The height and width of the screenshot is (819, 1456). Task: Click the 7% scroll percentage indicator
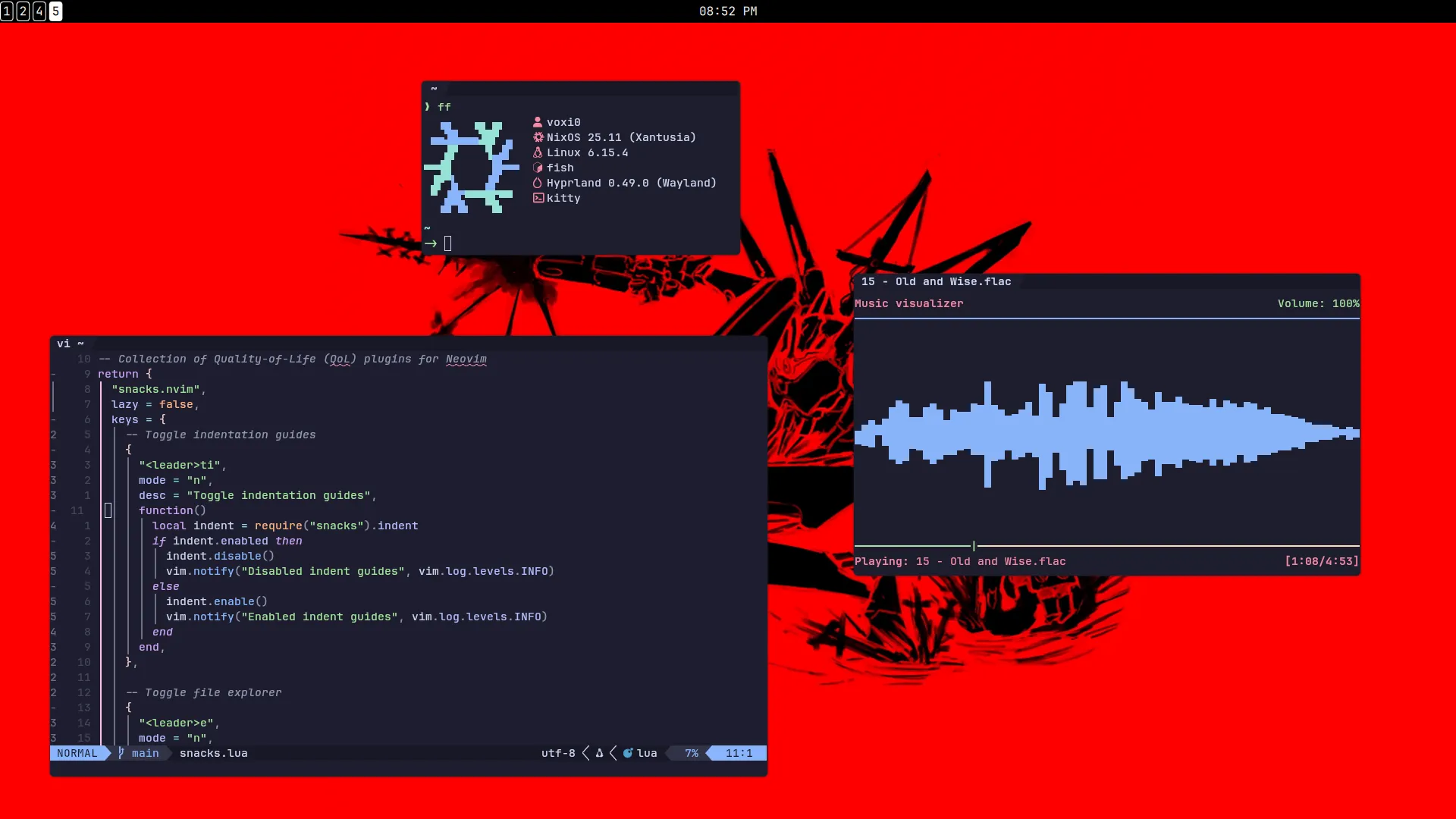click(691, 753)
